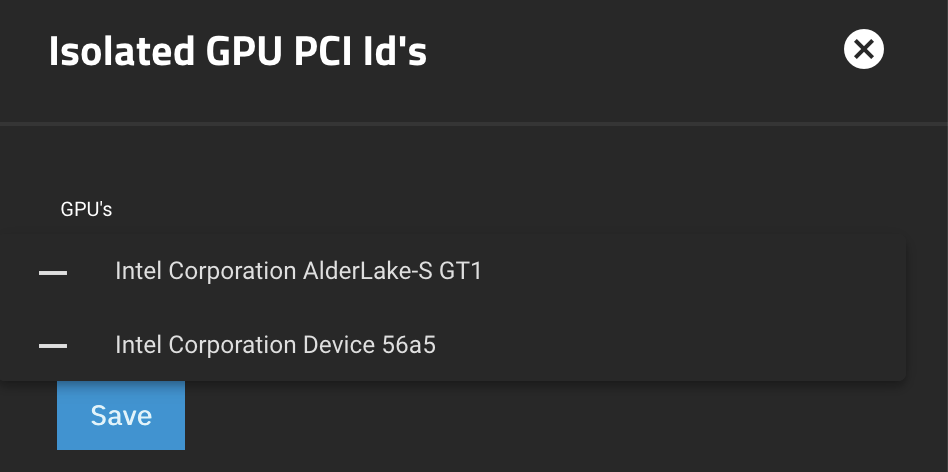Click the "Device 56a5" text
Image resolution: width=948 pixels, height=472 pixels.
[x=369, y=345]
